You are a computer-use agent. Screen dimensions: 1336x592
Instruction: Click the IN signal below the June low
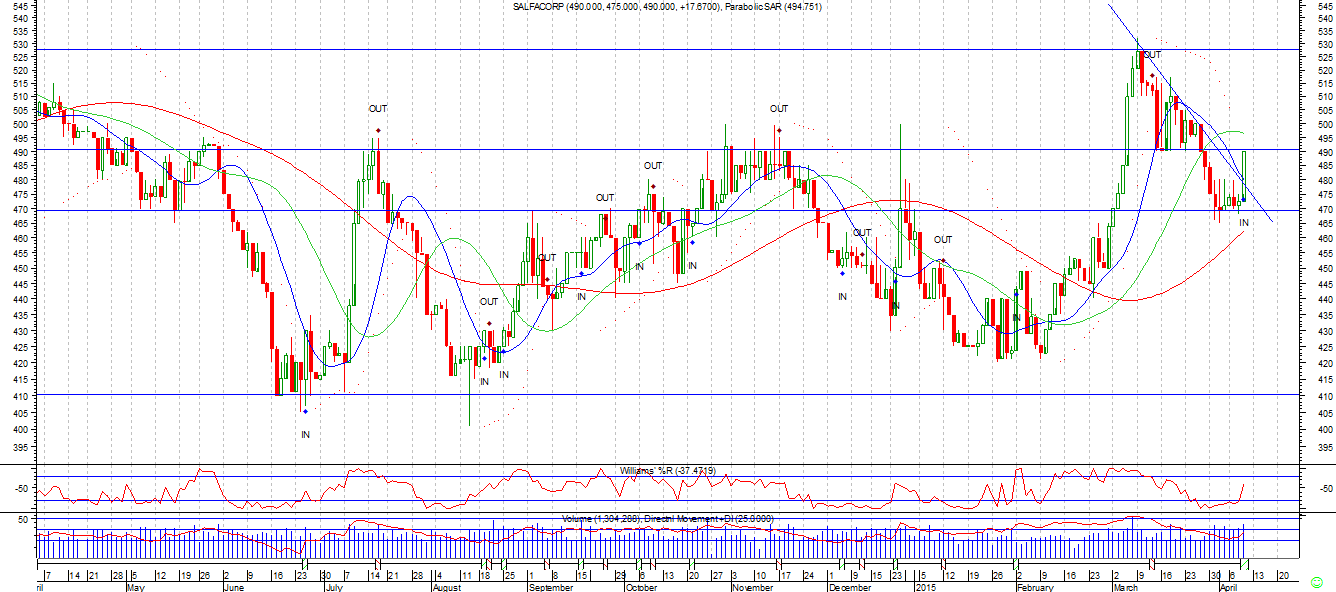[305, 434]
